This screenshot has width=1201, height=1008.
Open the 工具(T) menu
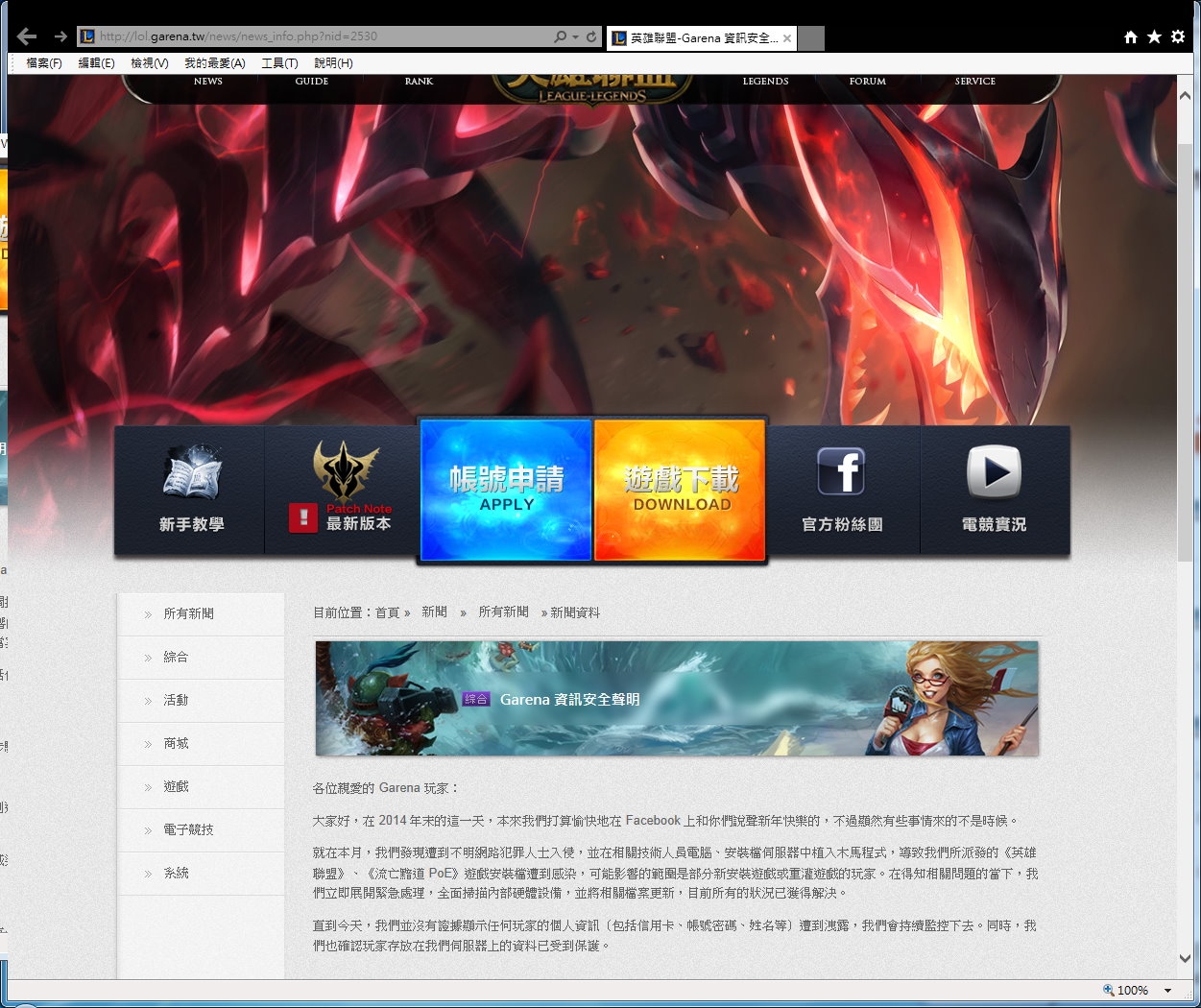click(x=279, y=63)
